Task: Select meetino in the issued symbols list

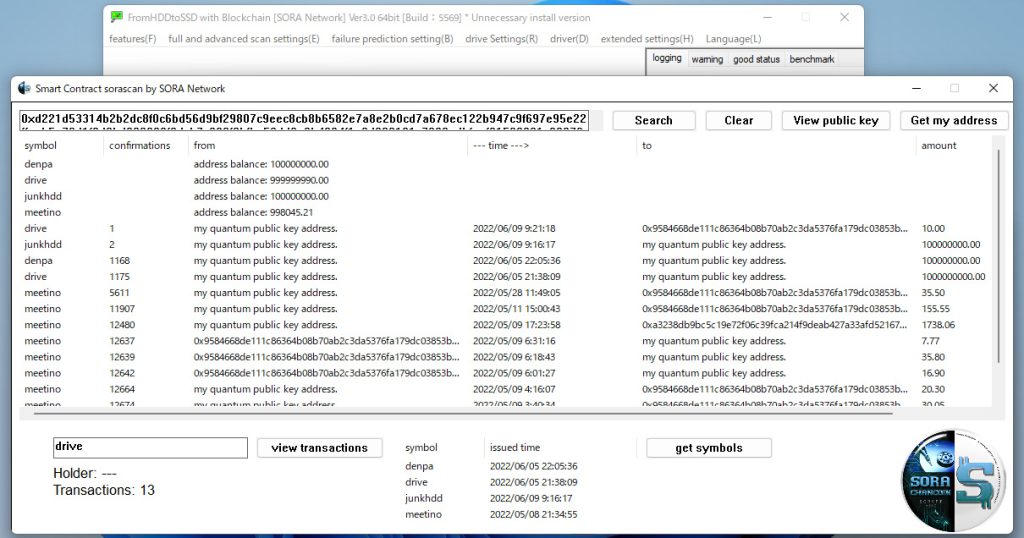Action: pos(423,514)
